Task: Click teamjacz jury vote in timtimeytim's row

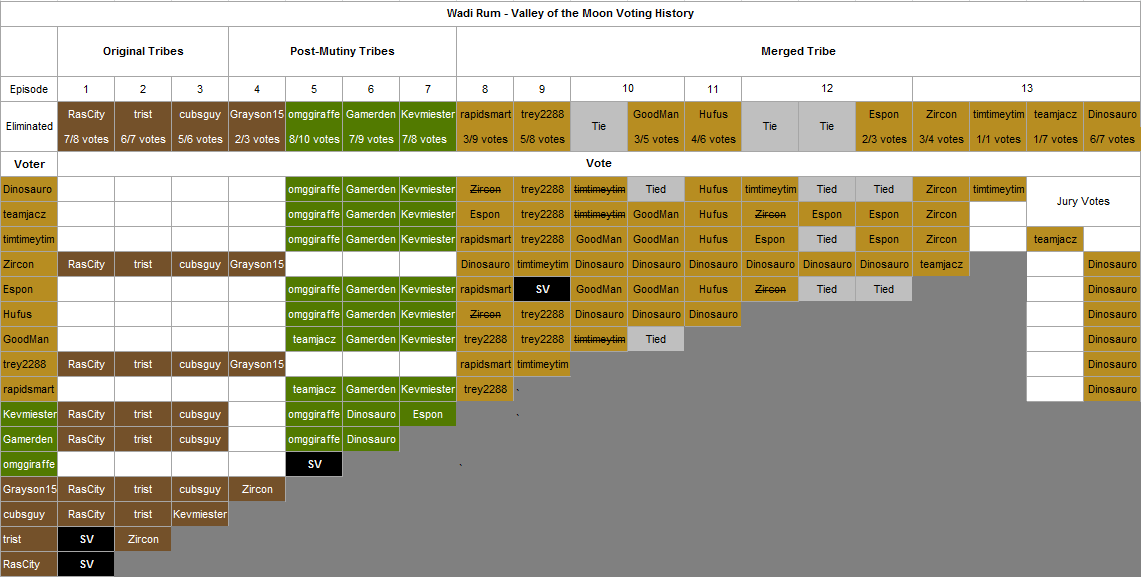Action: 1054,239
